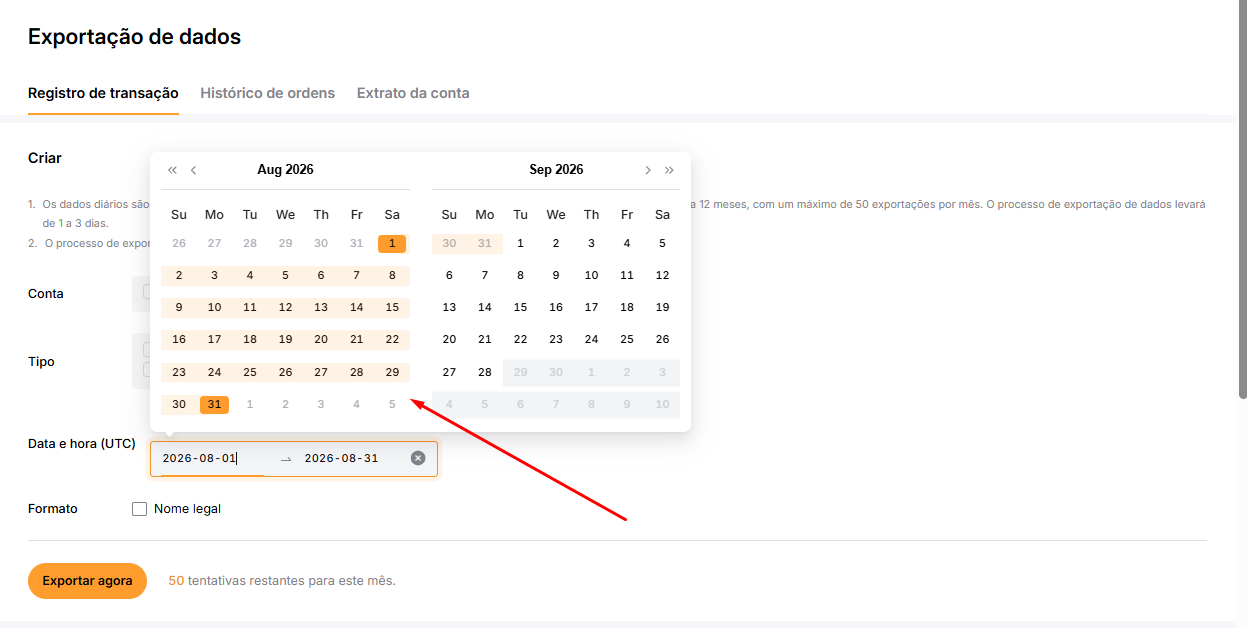Pick September 14 in the calendar

[485, 307]
